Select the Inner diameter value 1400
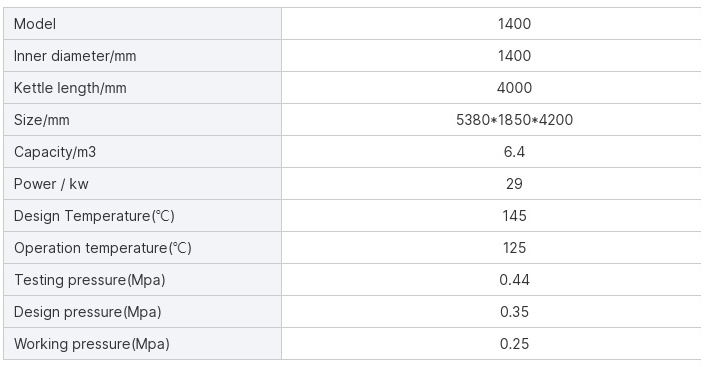This screenshot has width=707, height=367. tap(514, 56)
